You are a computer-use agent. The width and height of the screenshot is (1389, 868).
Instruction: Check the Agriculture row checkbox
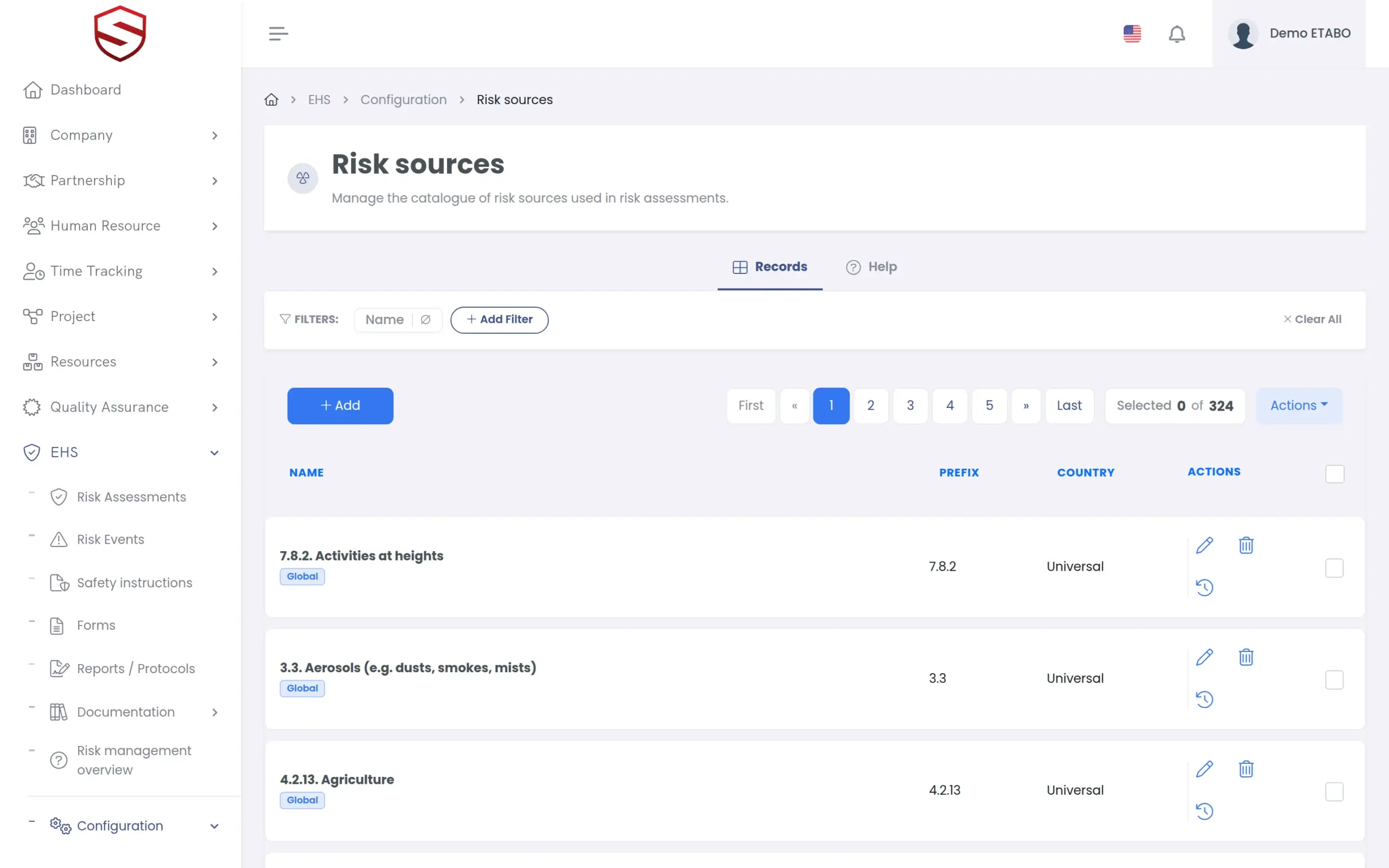tap(1334, 792)
